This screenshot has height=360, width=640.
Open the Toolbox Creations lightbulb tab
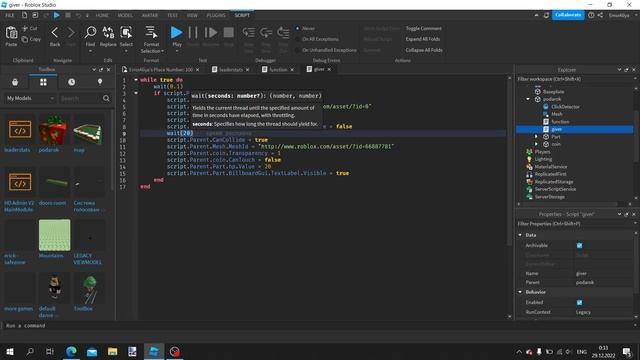(100, 82)
